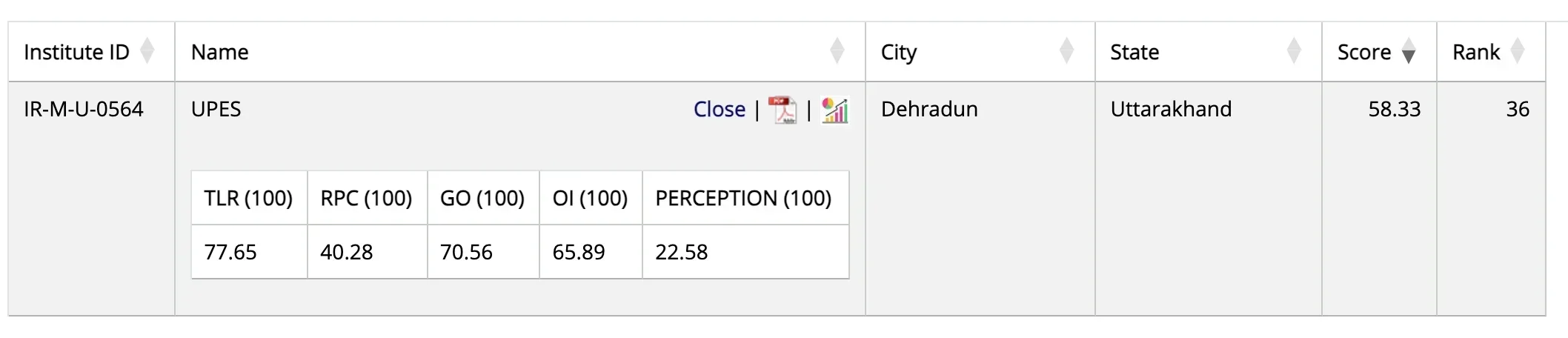Select the TLR (100) header cell

[x=249, y=198]
